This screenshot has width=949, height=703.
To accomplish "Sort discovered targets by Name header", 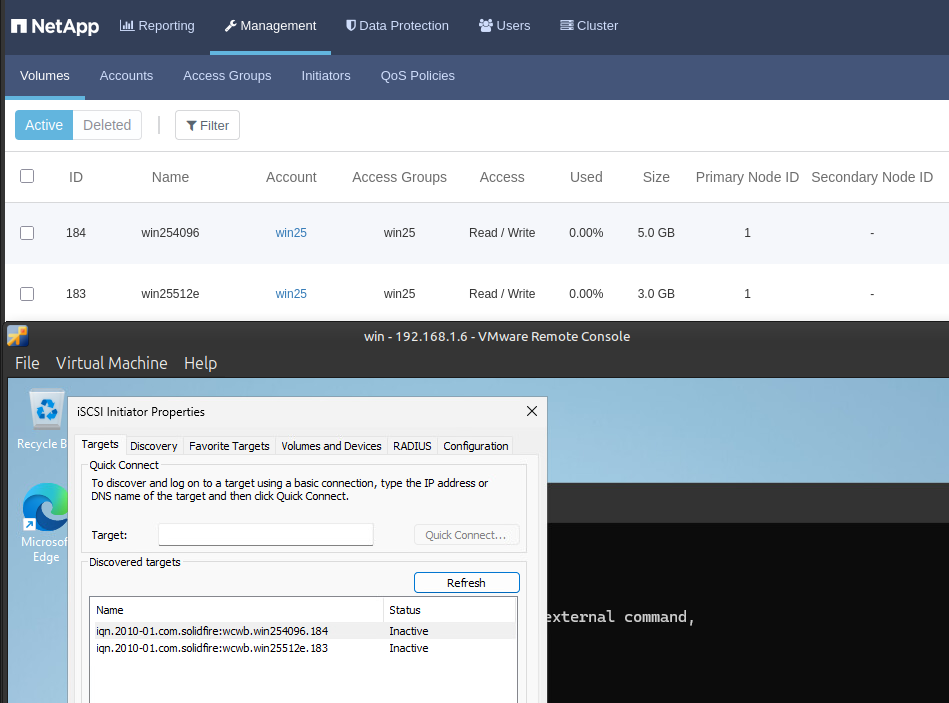I will pyautogui.click(x=237, y=610).
